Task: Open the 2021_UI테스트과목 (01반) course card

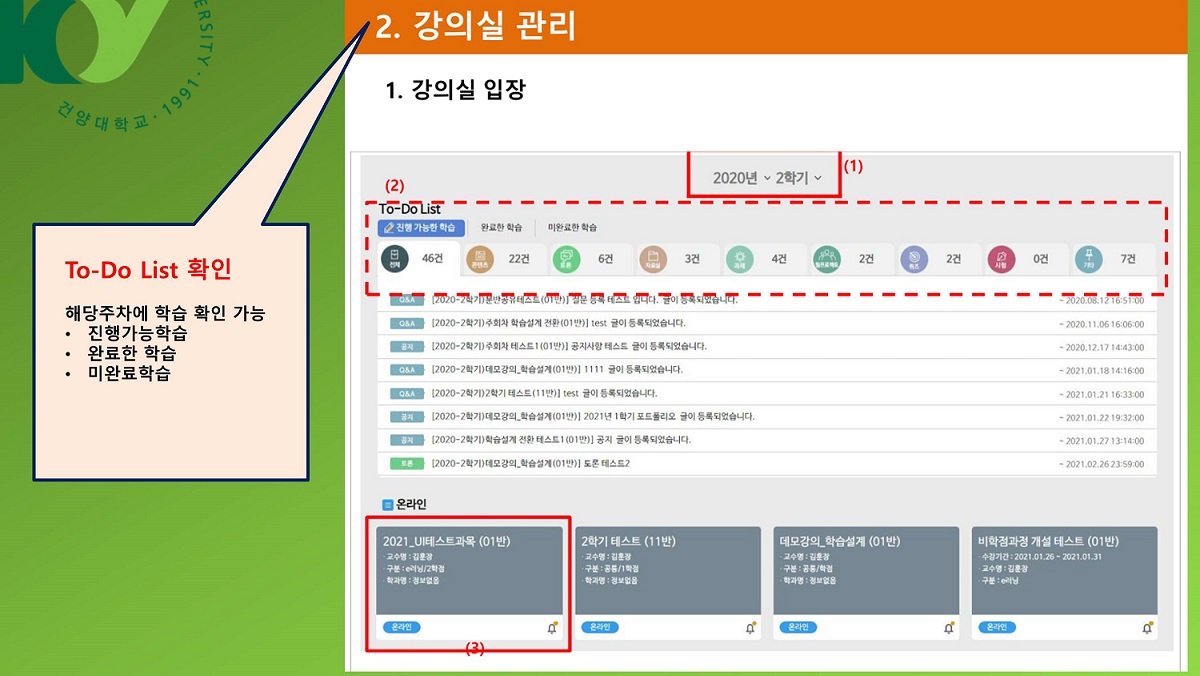Action: (x=470, y=570)
